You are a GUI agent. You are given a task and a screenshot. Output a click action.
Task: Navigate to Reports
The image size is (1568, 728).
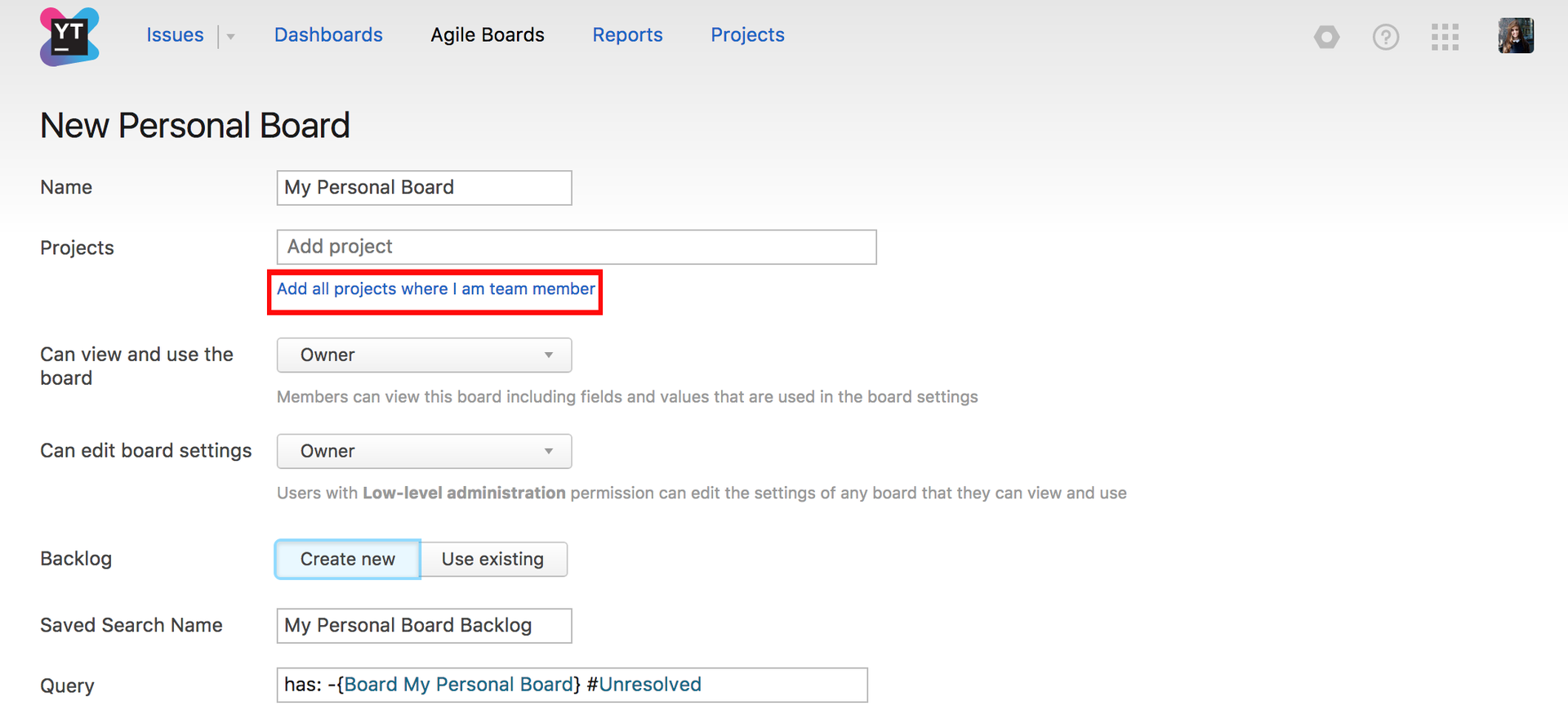627,35
